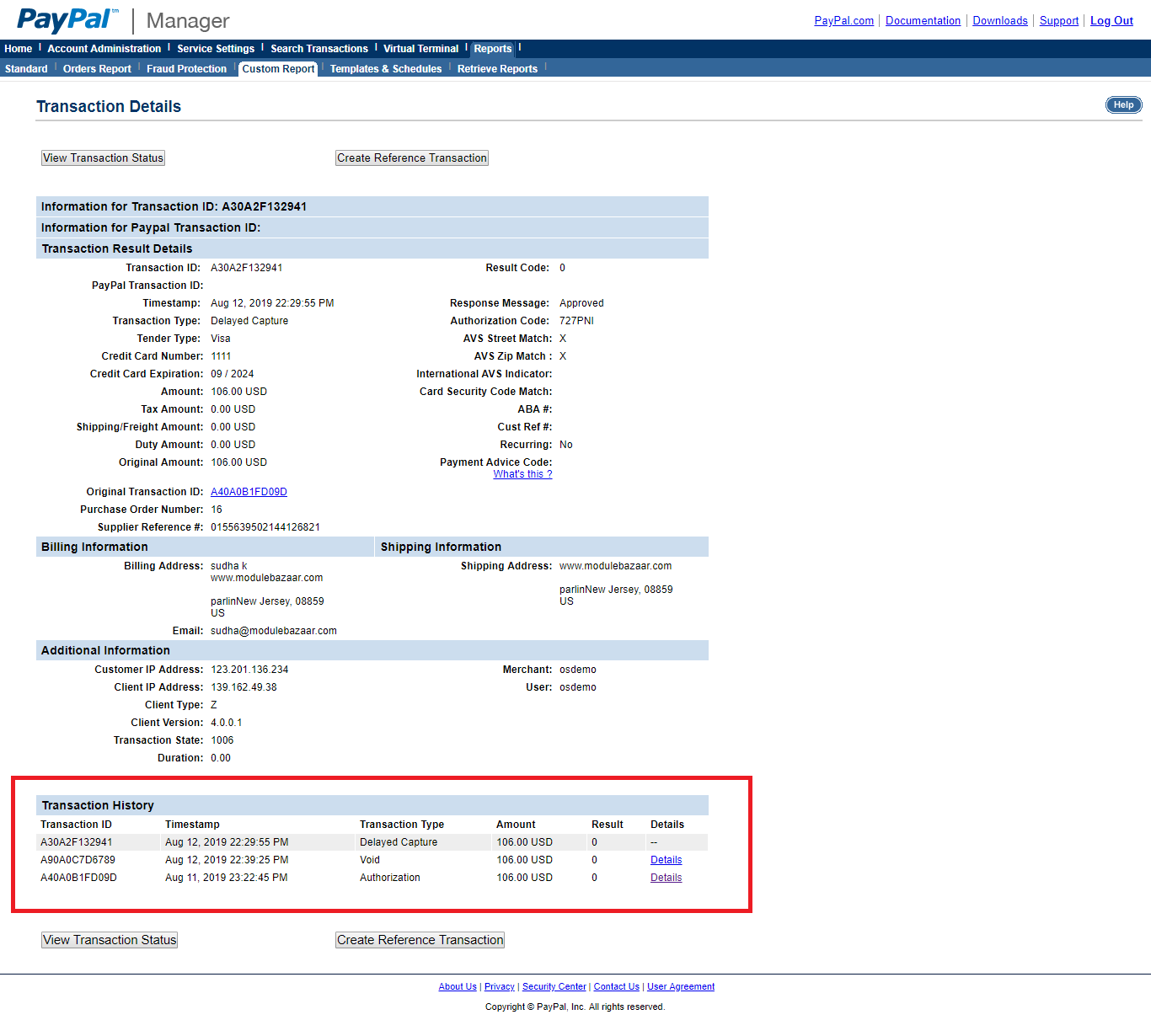Image resolution: width=1151 pixels, height=1036 pixels.
Task: Open Privacy footer link
Action: tap(499, 987)
